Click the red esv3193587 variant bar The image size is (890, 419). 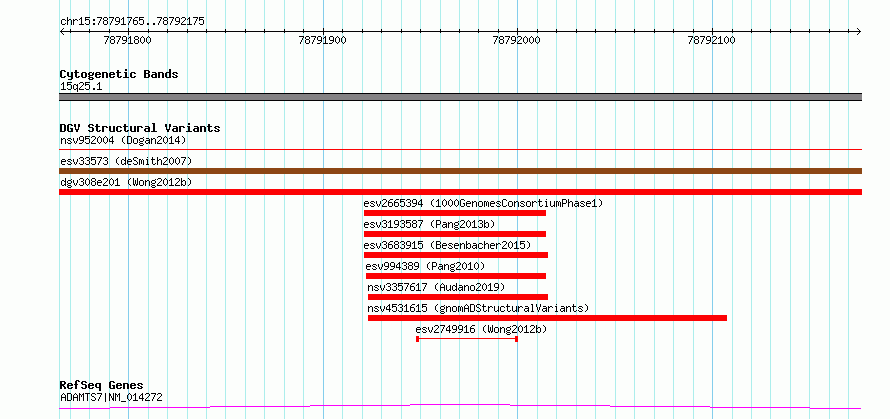[x=455, y=234]
